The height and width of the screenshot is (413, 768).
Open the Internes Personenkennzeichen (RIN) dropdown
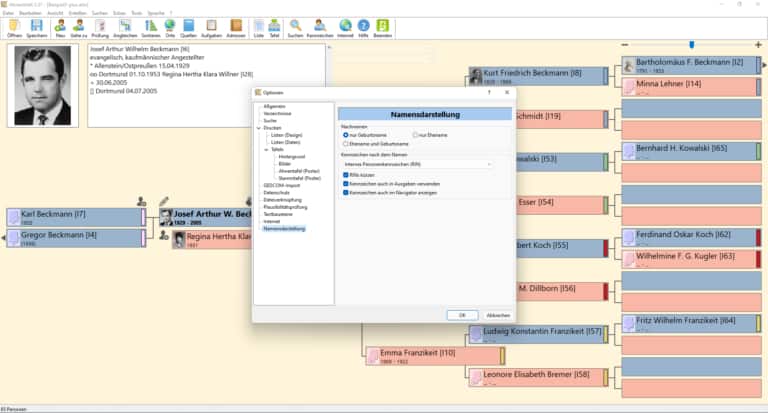(417, 165)
